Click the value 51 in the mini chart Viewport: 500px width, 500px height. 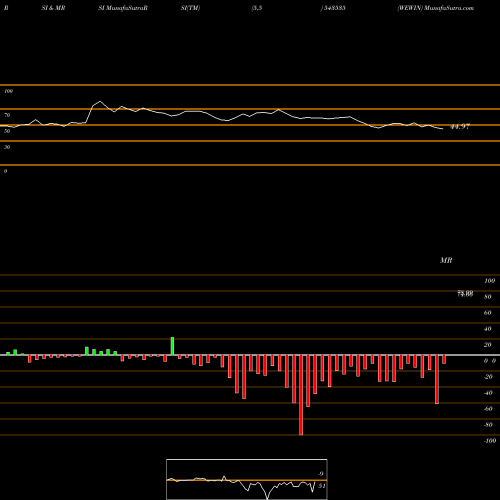(x=322, y=486)
